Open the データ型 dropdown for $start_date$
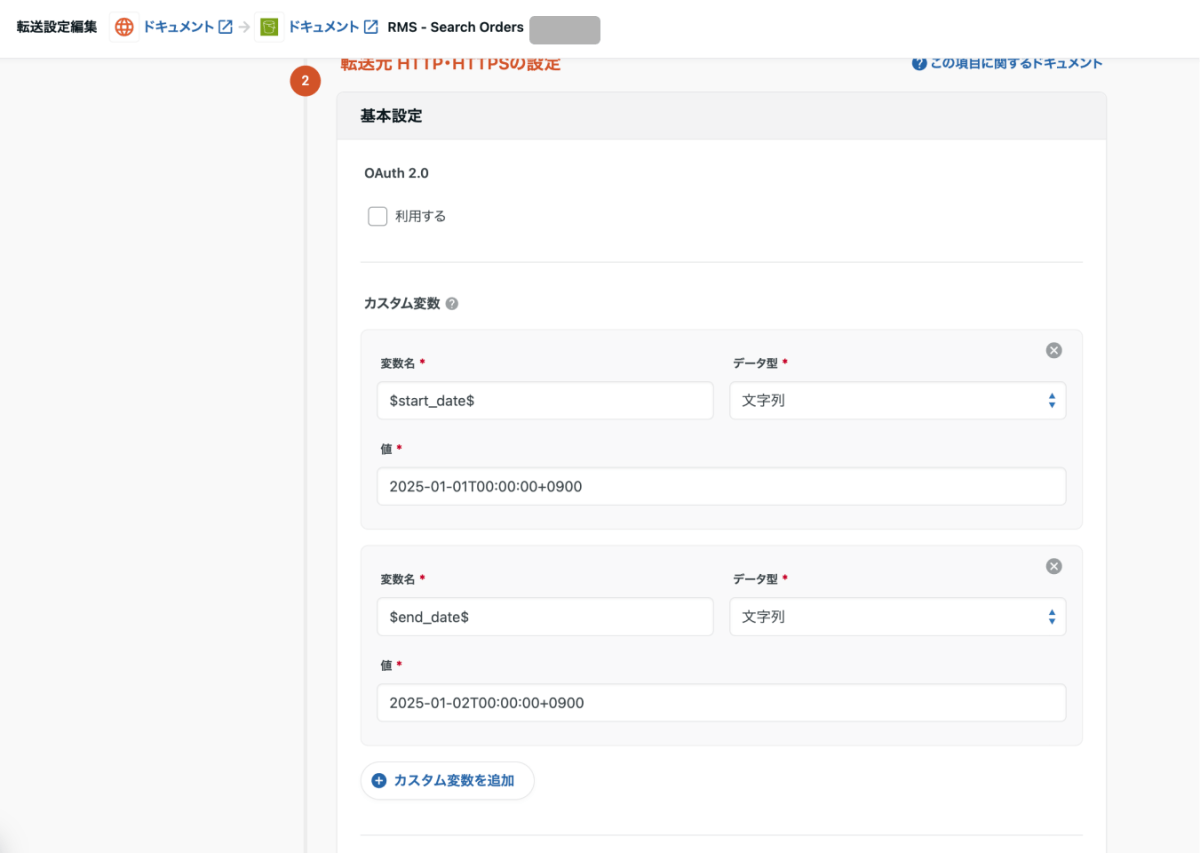Screen dimensions: 1200x853 897,400
